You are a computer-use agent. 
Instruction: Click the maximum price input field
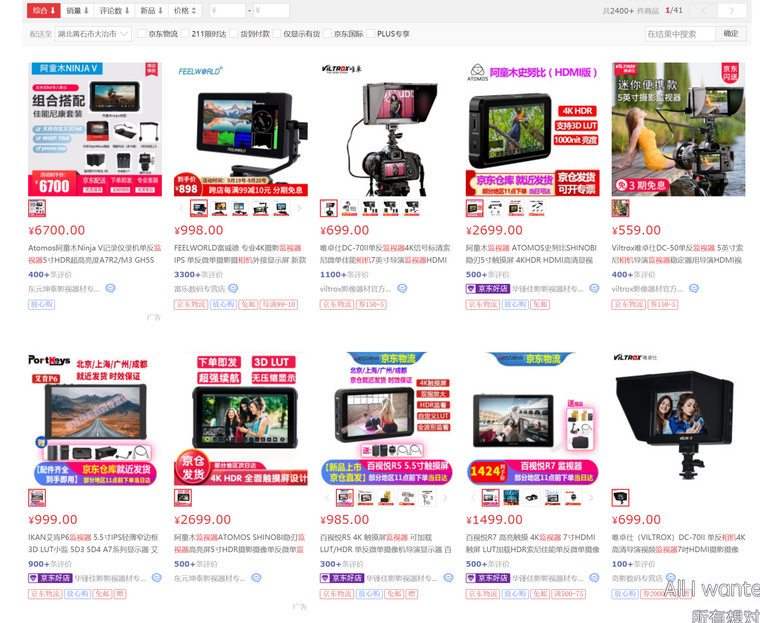point(271,11)
